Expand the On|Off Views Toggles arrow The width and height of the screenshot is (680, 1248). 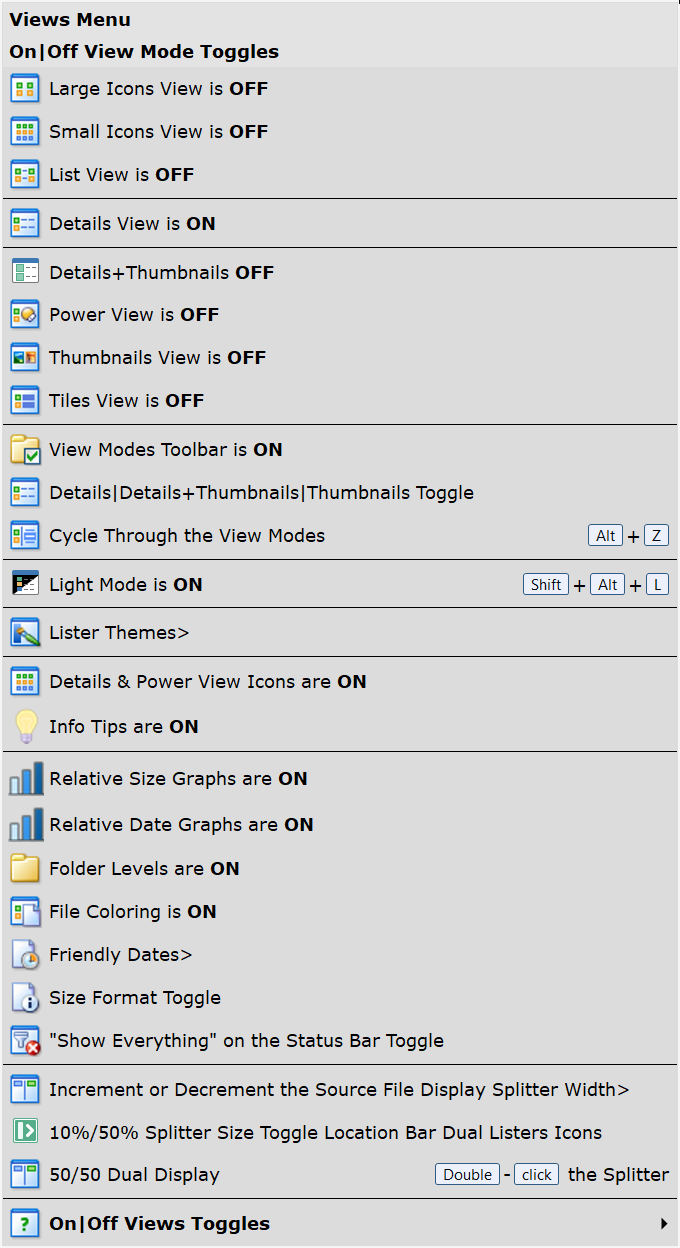point(664,1223)
